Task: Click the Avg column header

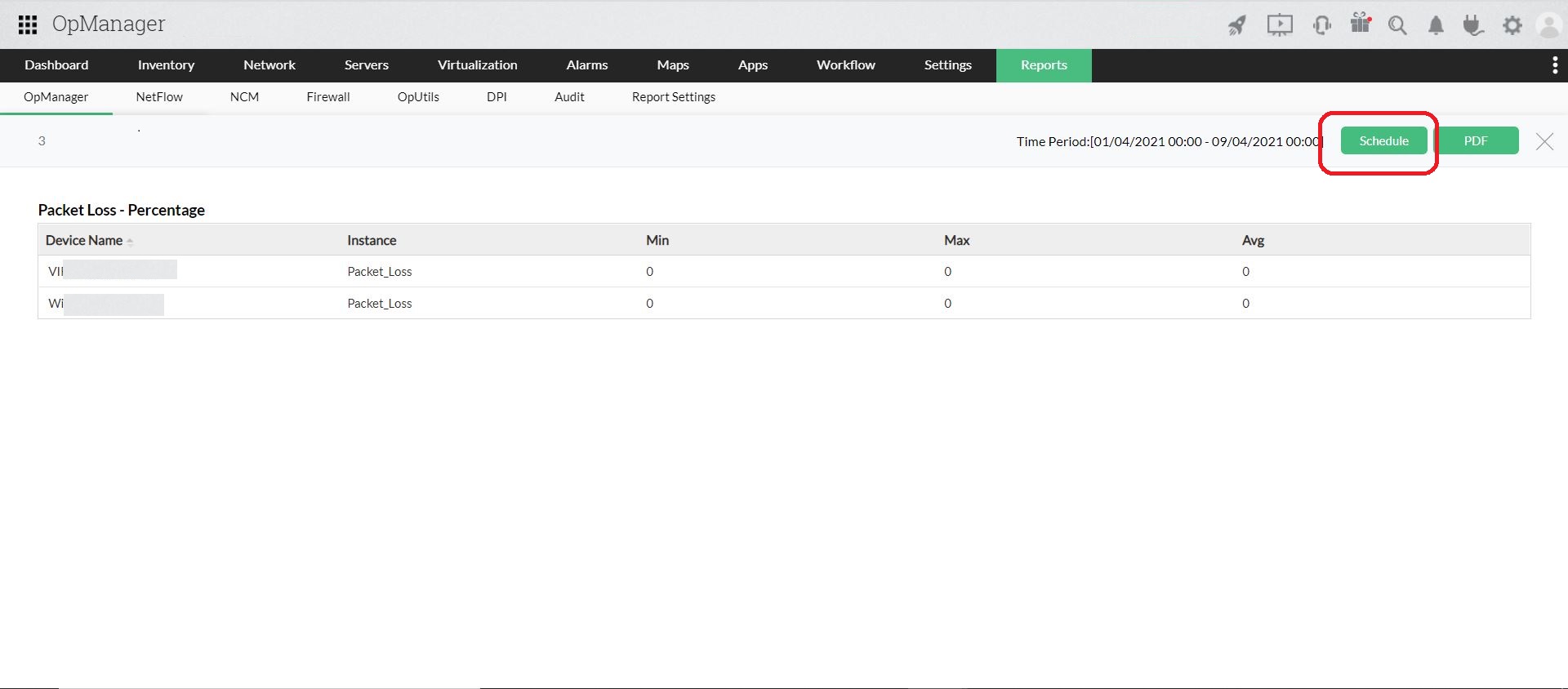Action: point(1254,241)
